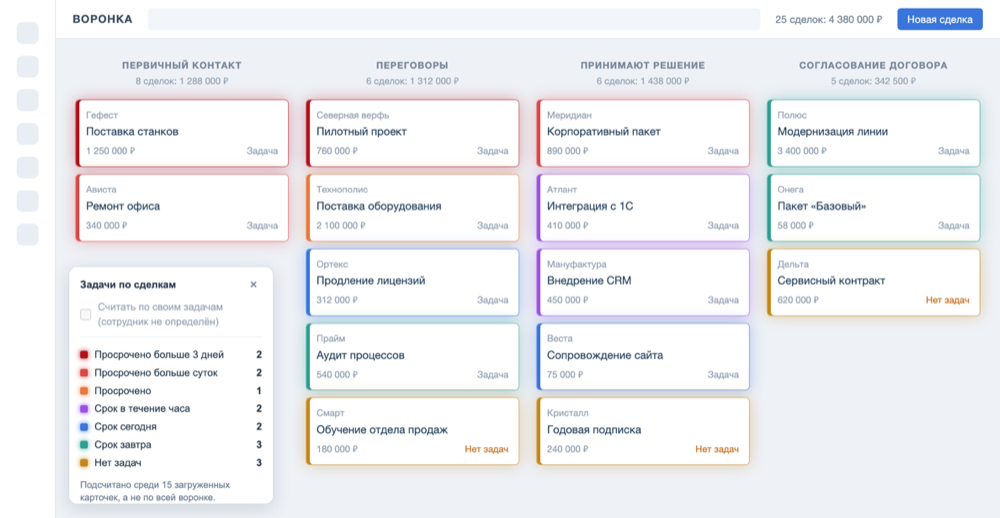Click the «Северная верфь» company name
Viewport: 1000px width, 518px height.
click(x=353, y=115)
